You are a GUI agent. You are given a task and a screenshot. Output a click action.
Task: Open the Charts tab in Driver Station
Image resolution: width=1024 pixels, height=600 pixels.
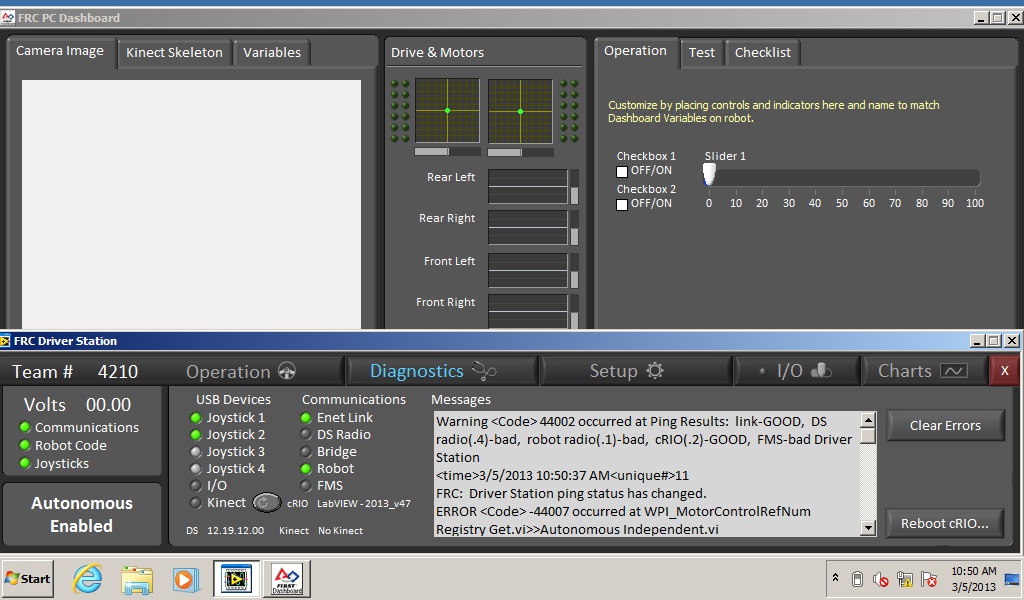tap(925, 371)
